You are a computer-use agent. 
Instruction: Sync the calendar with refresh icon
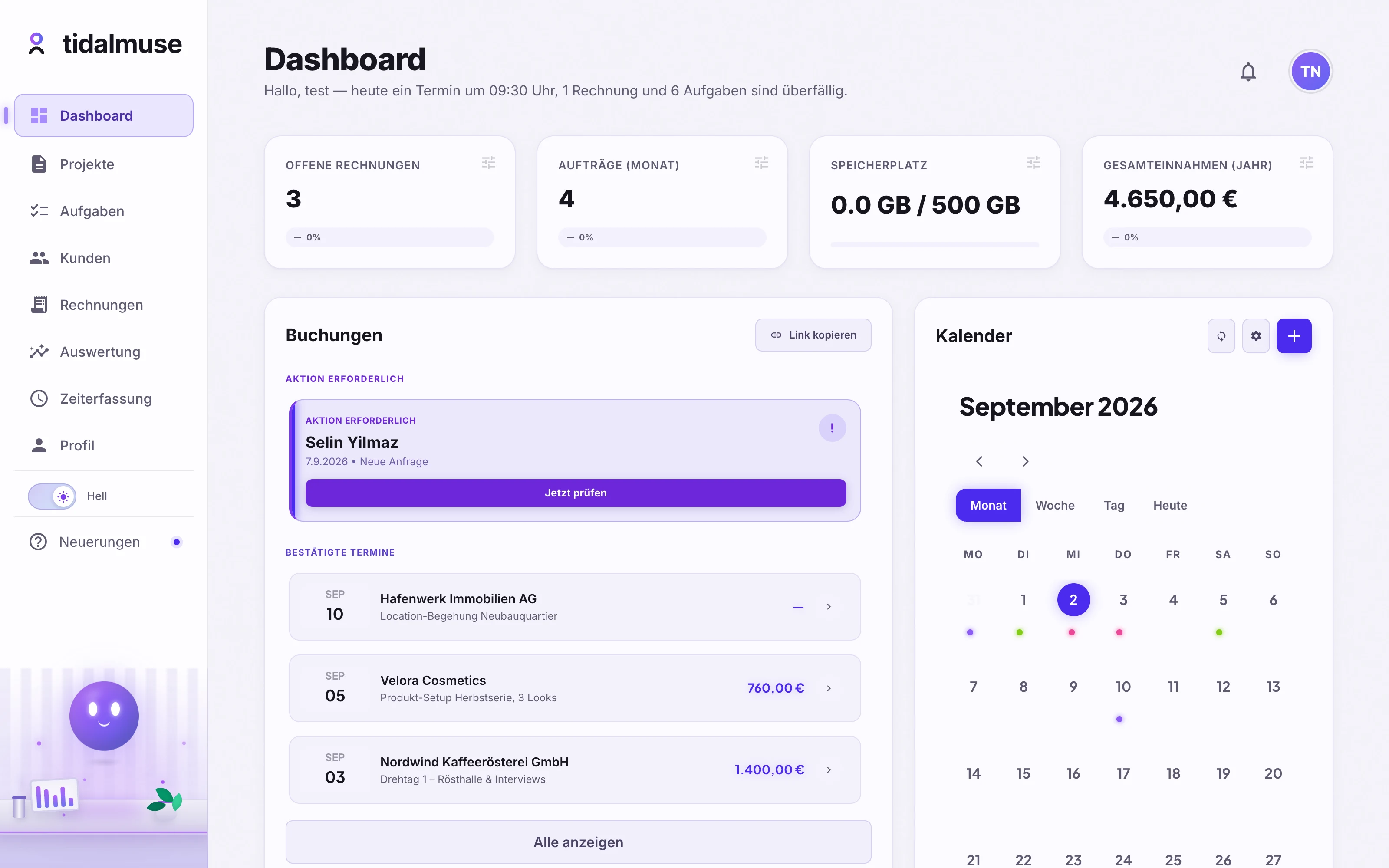pos(1221,336)
